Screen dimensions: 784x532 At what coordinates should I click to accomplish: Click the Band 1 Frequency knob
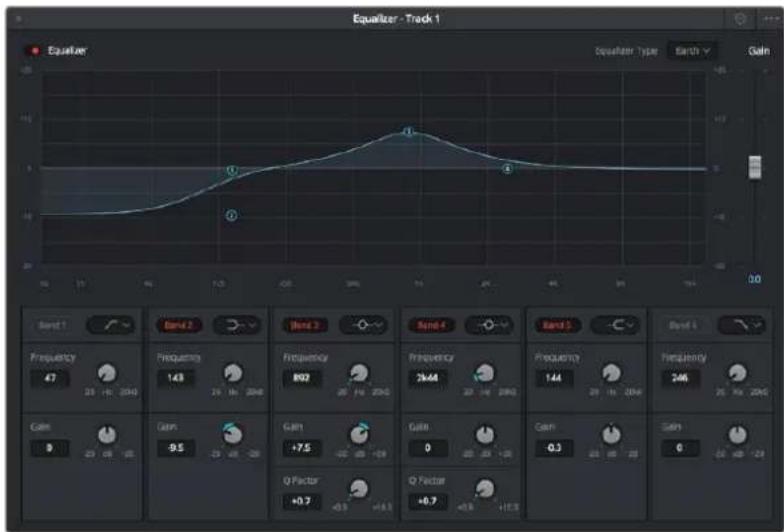106,373
